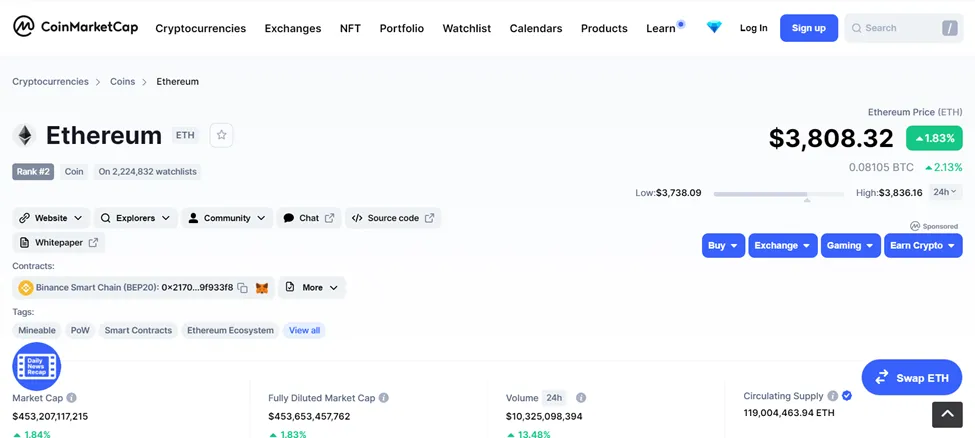
Task: Change the 24h Low/High range selector
Action: tap(945, 192)
